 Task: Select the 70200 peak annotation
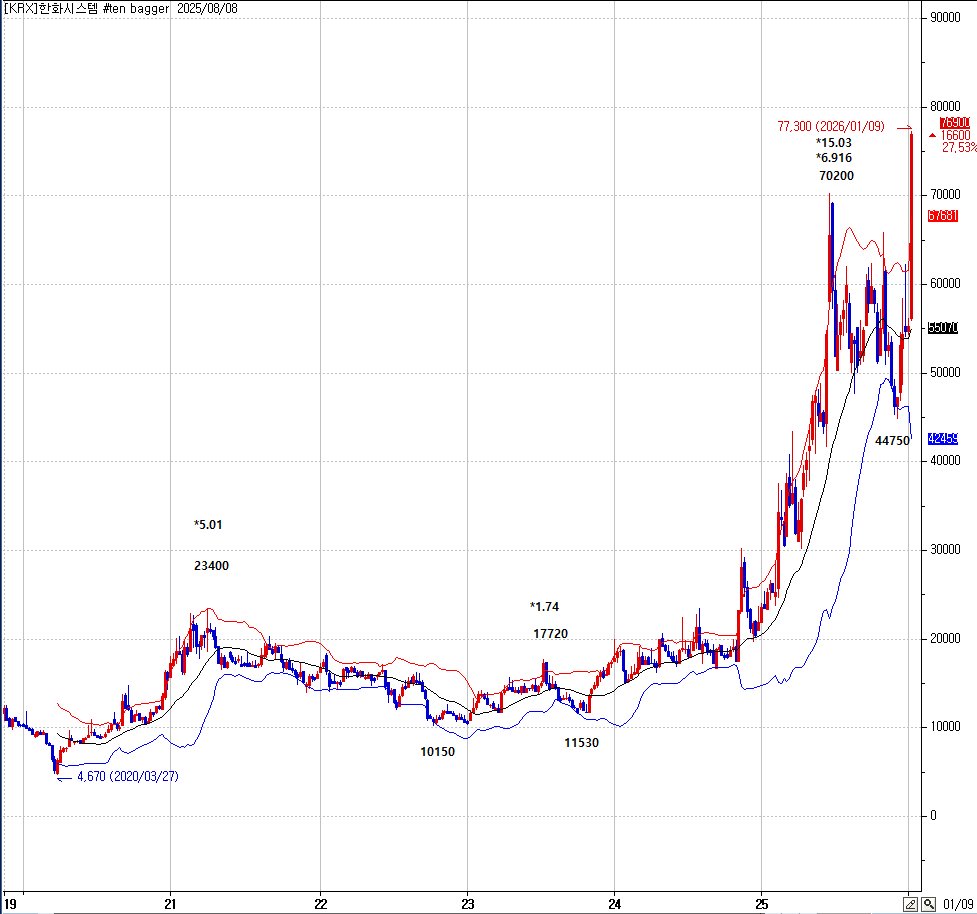coord(836,176)
